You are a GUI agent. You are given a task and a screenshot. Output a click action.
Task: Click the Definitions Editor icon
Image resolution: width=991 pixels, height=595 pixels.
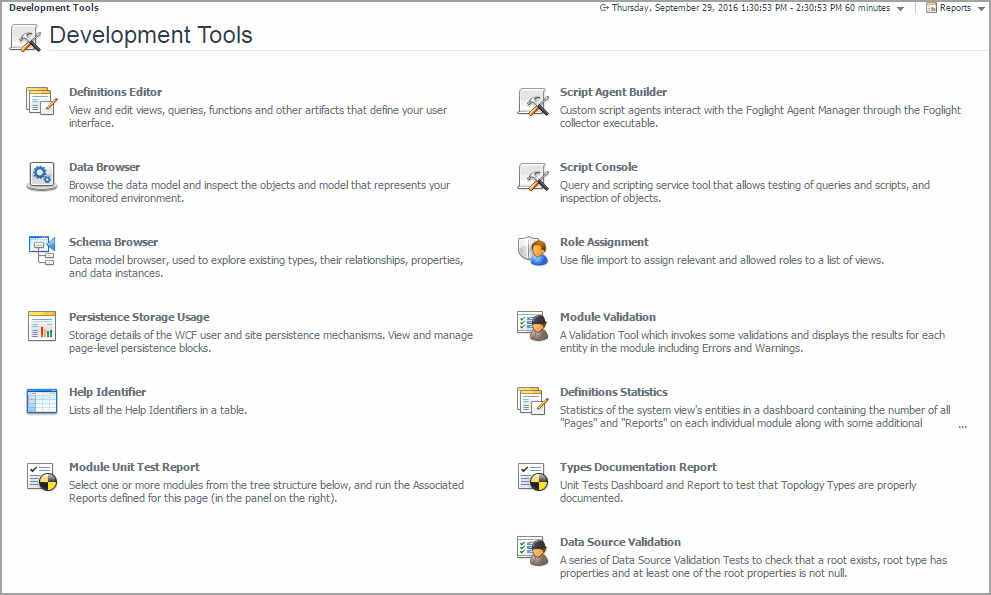point(42,101)
